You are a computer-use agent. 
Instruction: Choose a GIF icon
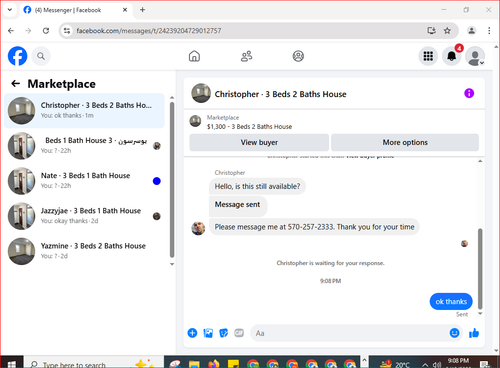[x=239, y=333]
